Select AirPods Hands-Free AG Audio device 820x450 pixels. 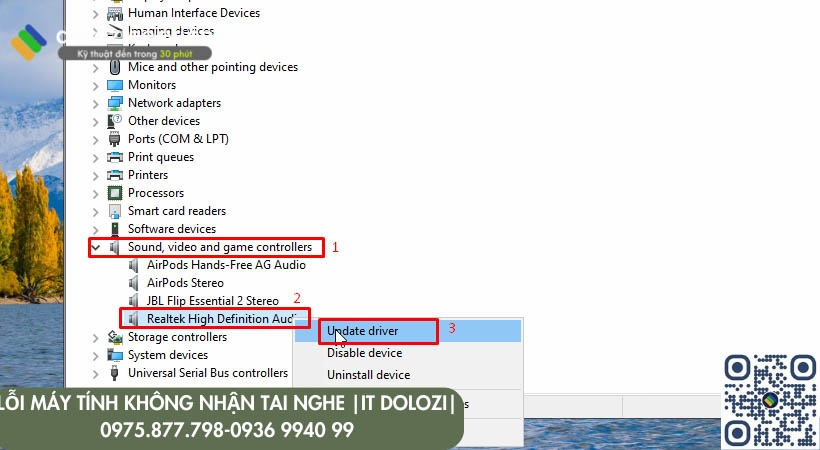pyautogui.click(x=226, y=265)
